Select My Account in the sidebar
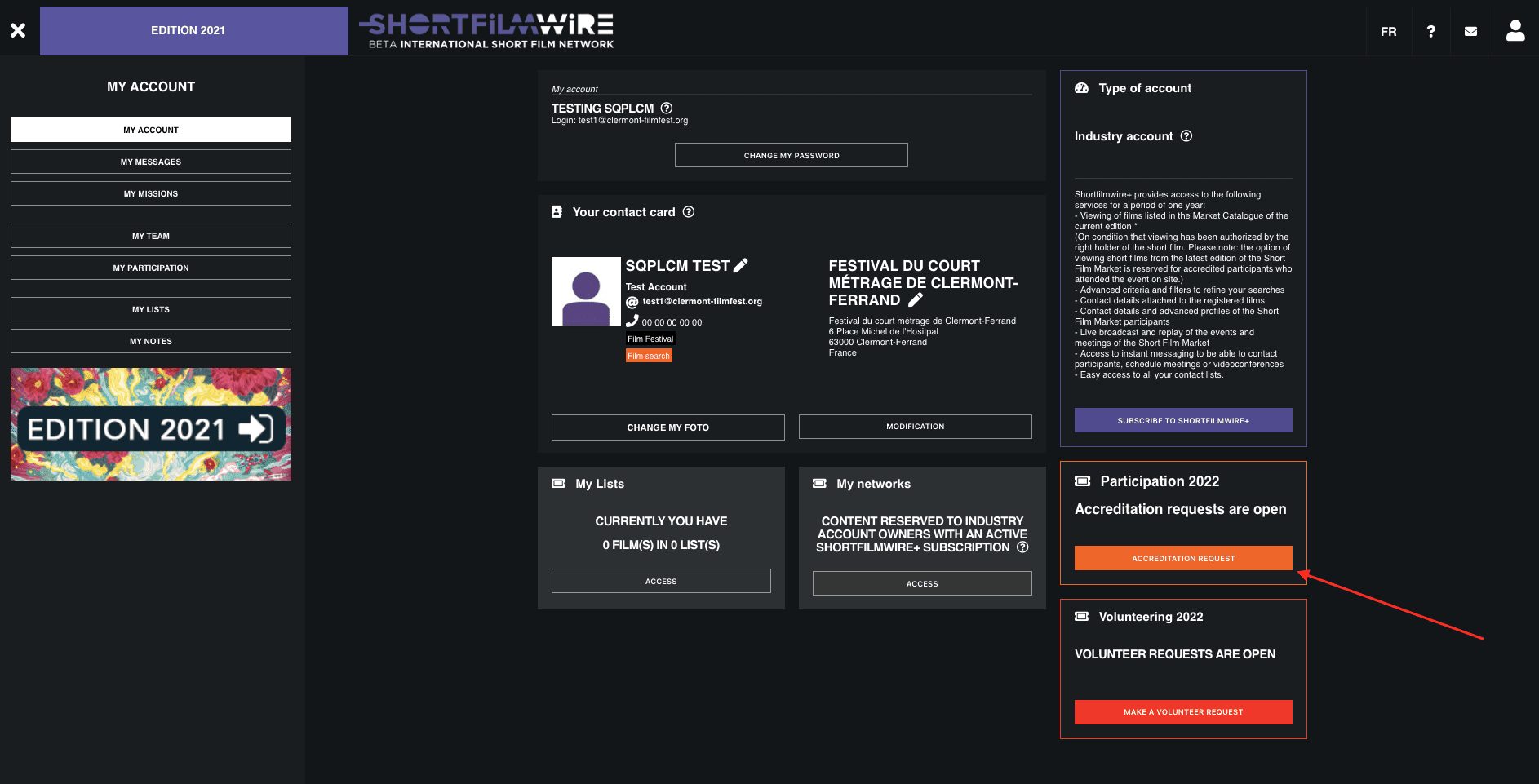The width and height of the screenshot is (1539, 784). click(x=151, y=130)
